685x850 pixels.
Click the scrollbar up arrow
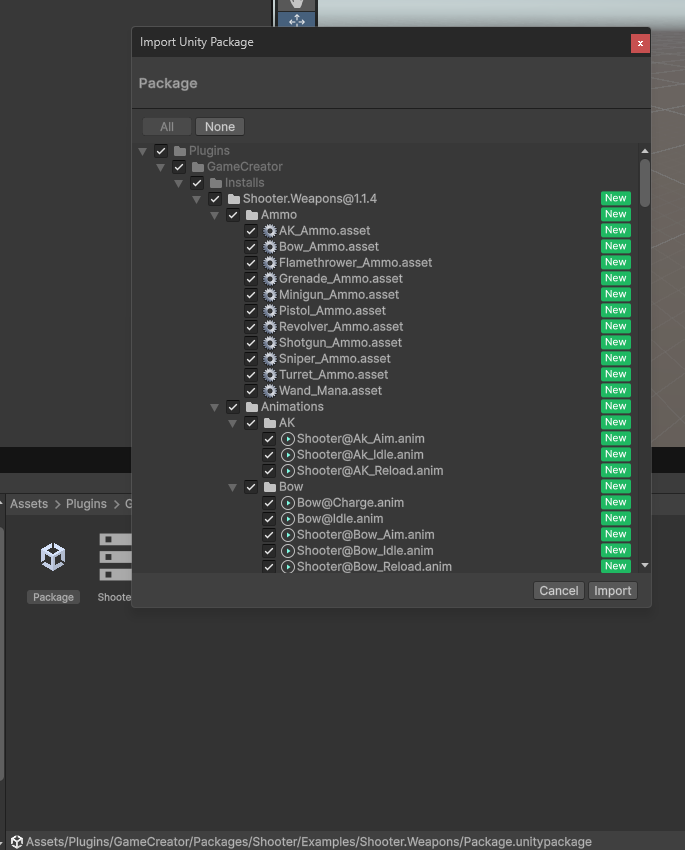(644, 151)
